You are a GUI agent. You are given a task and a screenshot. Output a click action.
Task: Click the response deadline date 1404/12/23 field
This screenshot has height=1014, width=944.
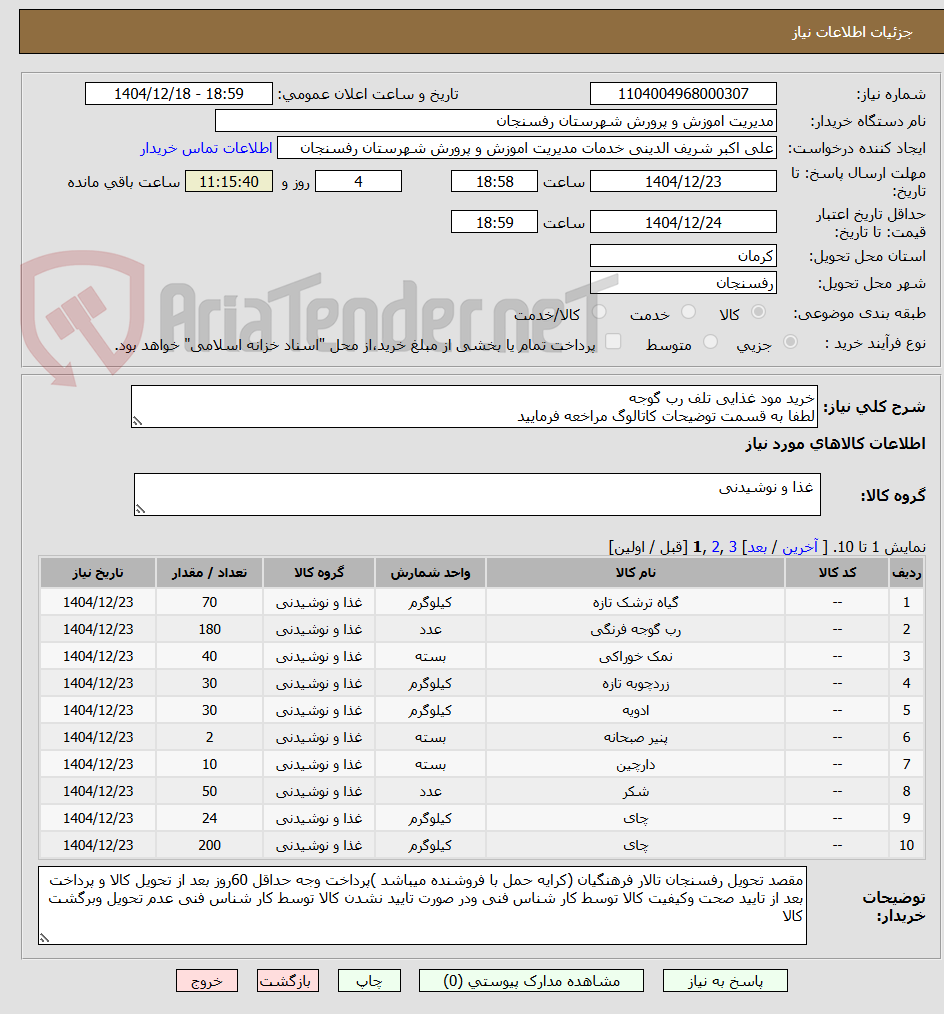pos(683,181)
